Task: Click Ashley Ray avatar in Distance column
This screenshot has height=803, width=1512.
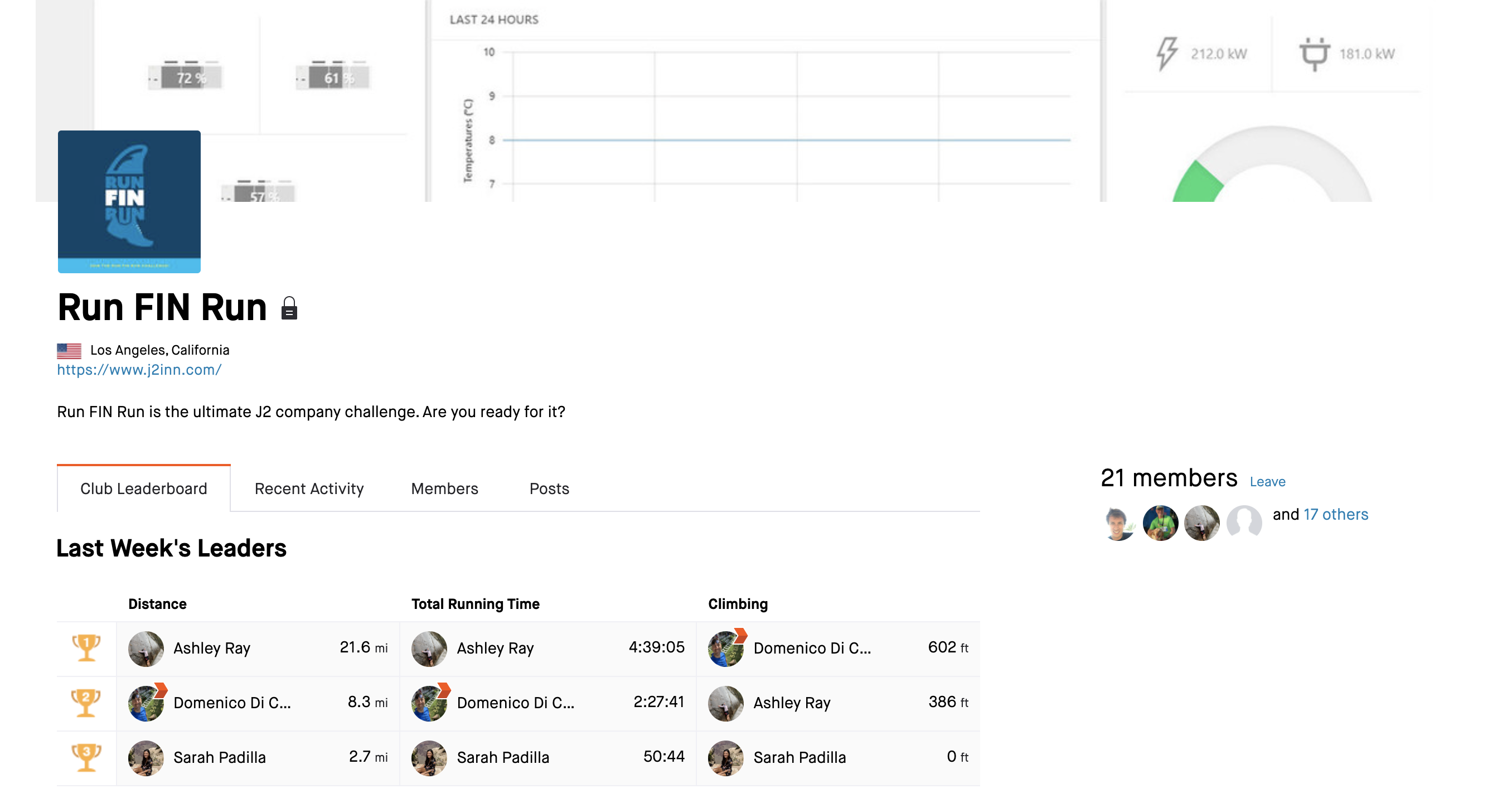Action: click(x=146, y=649)
